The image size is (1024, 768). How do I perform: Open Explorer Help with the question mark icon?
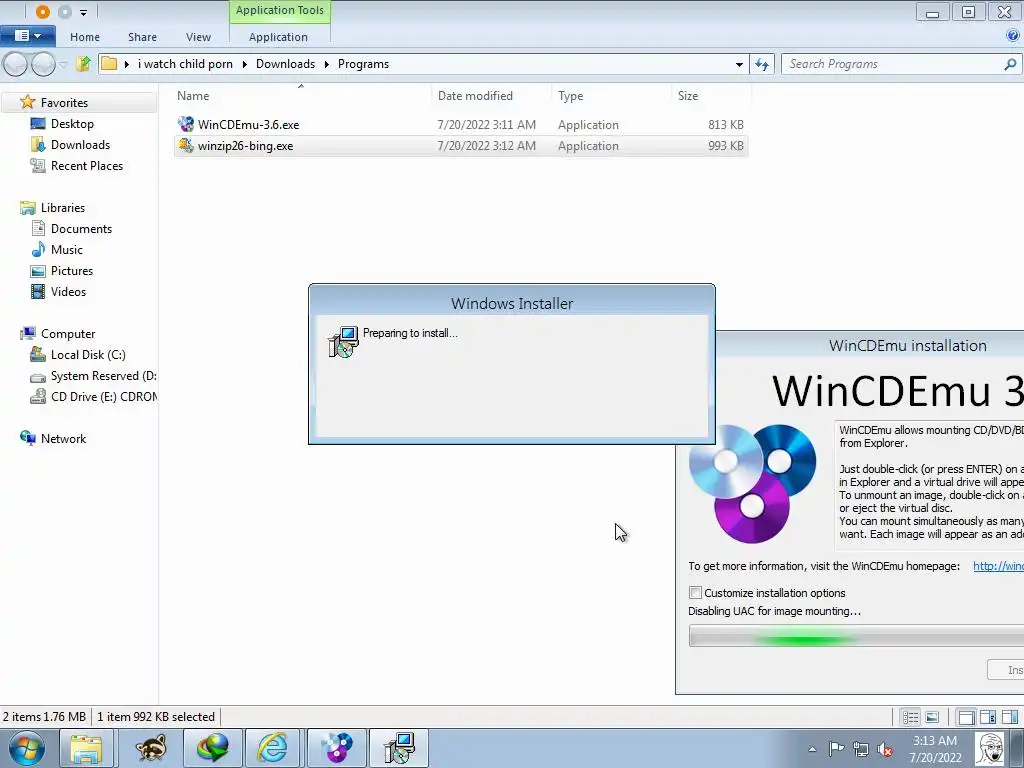pos(1013,36)
